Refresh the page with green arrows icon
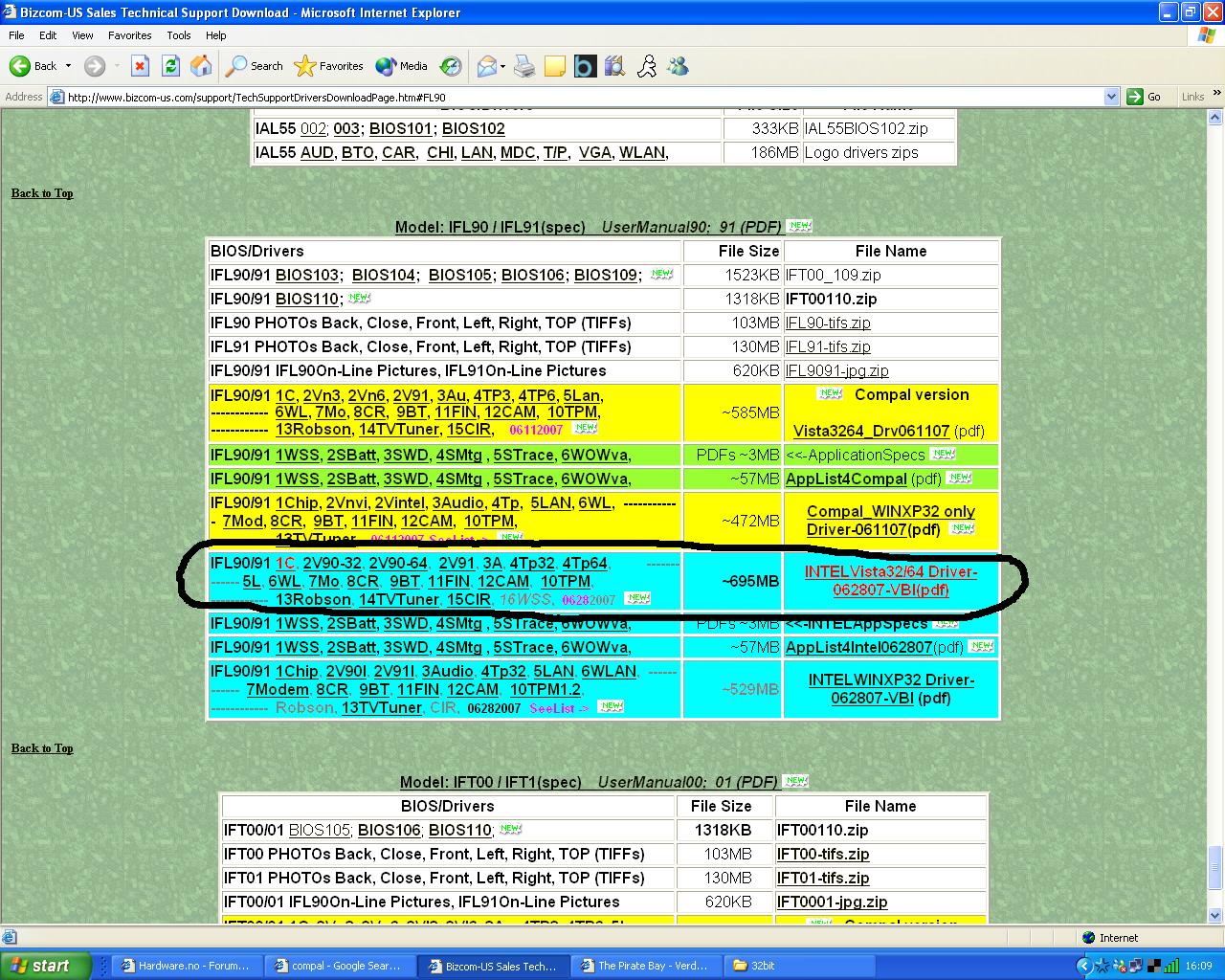The image size is (1225, 980). tap(170, 66)
